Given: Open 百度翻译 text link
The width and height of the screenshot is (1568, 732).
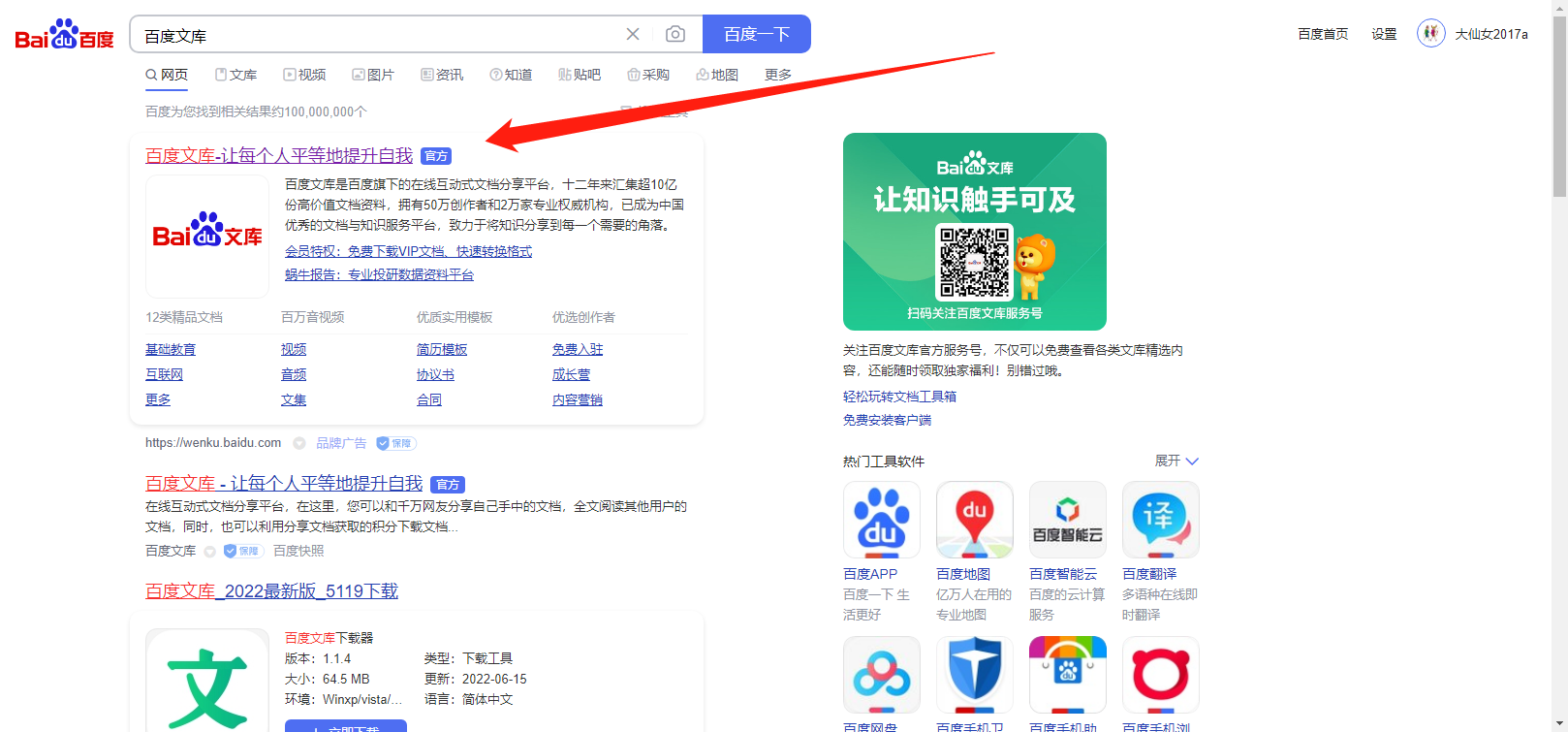Looking at the screenshot, I should pyautogui.click(x=1149, y=574).
